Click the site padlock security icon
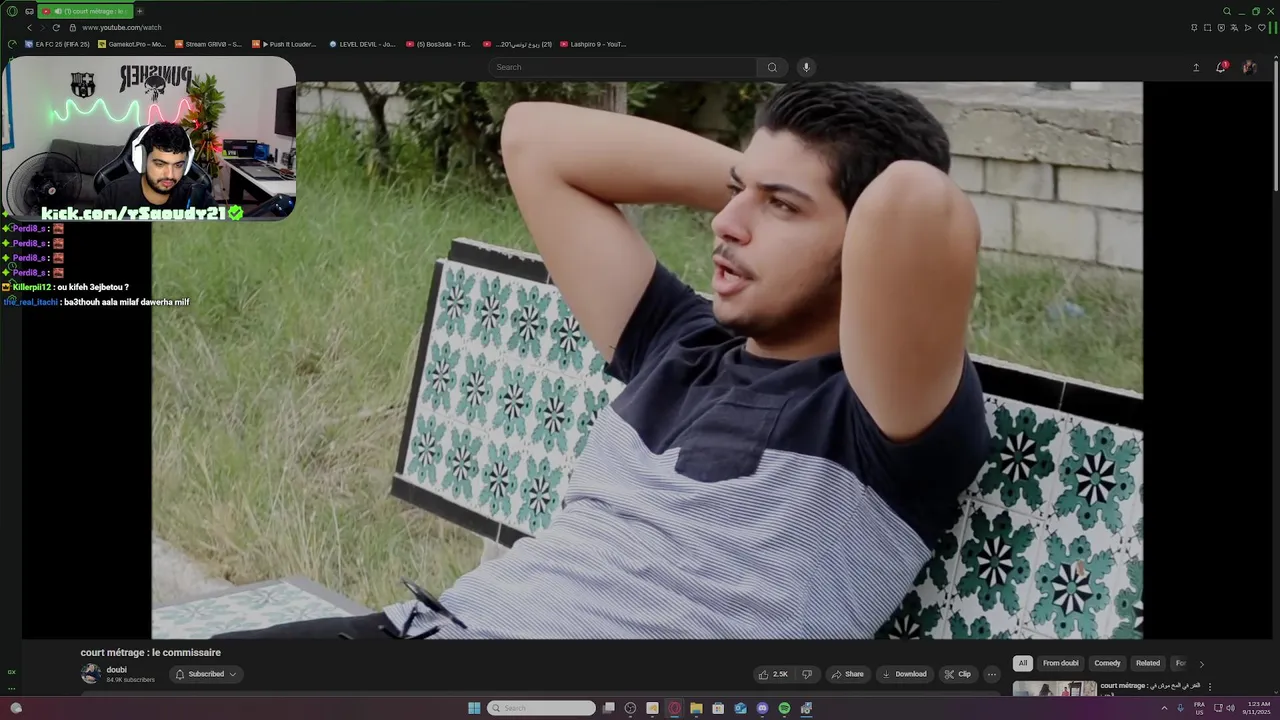This screenshot has width=1280, height=720. (x=72, y=27)
